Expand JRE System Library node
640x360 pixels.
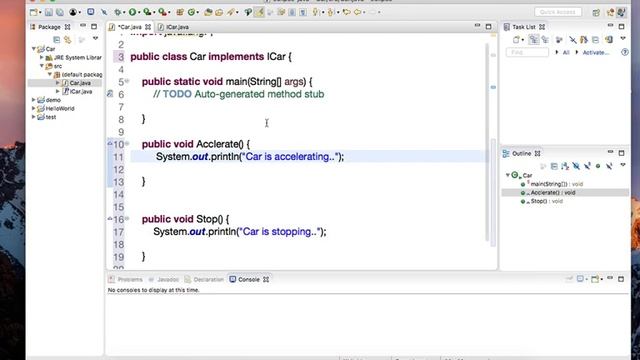pos(42,58)
